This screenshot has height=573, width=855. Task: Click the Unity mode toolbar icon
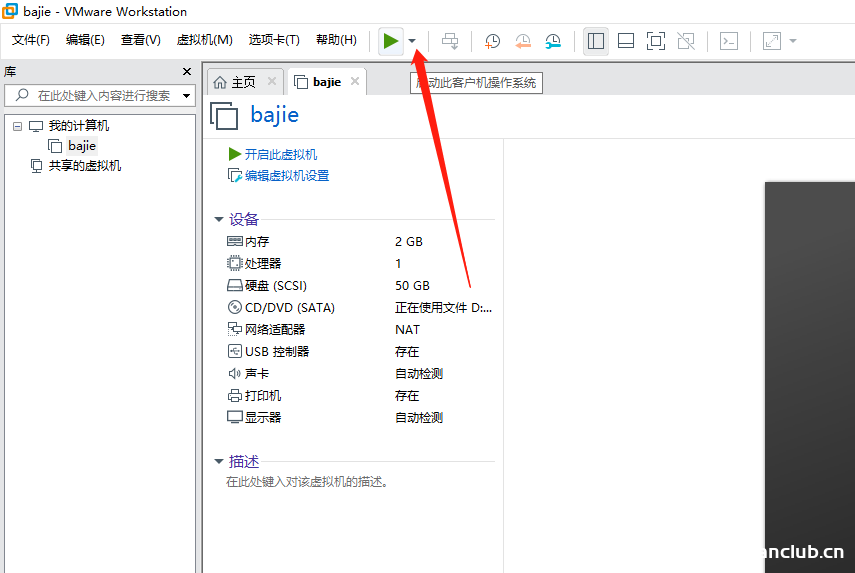(686, 41)
